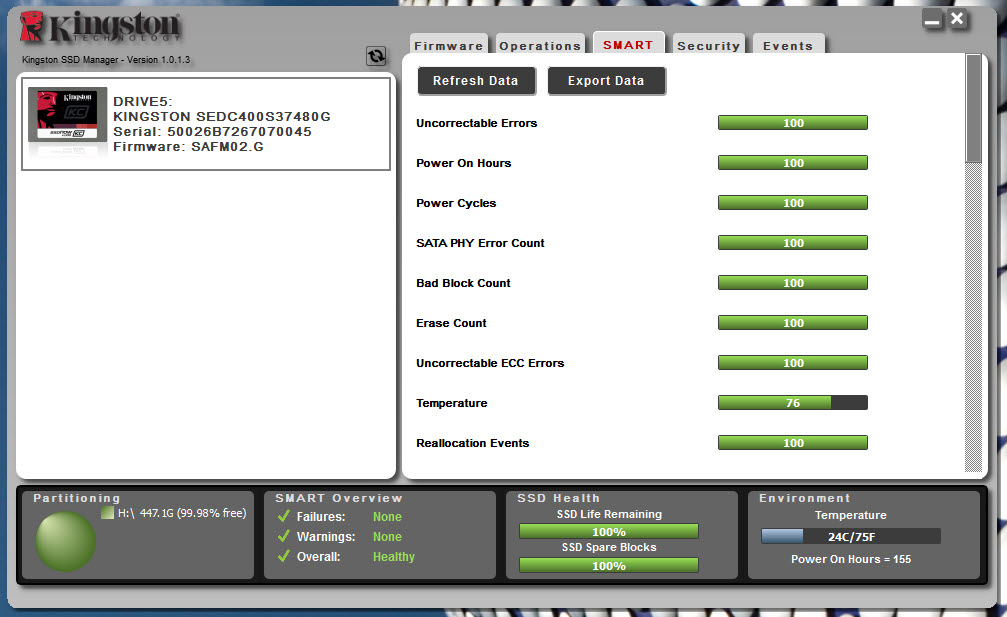The height and width of the screenshot is (617, 1007).
Task: Click the green partition pie chart
Action: tap(65, 541)
